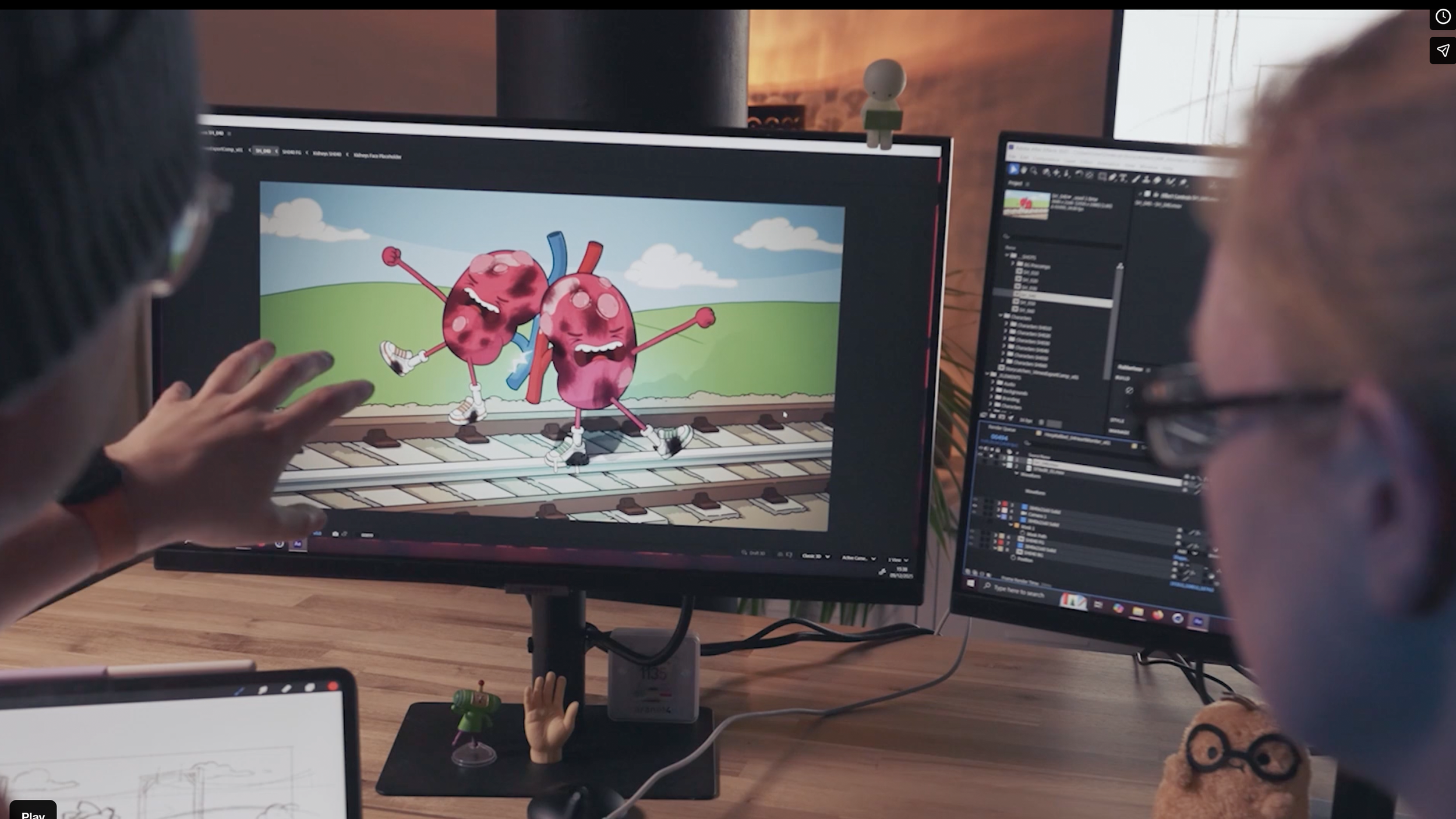Switch to the Render Queue tab
Viewport: 1456px width, 819px height.
tap(1002, 429)
